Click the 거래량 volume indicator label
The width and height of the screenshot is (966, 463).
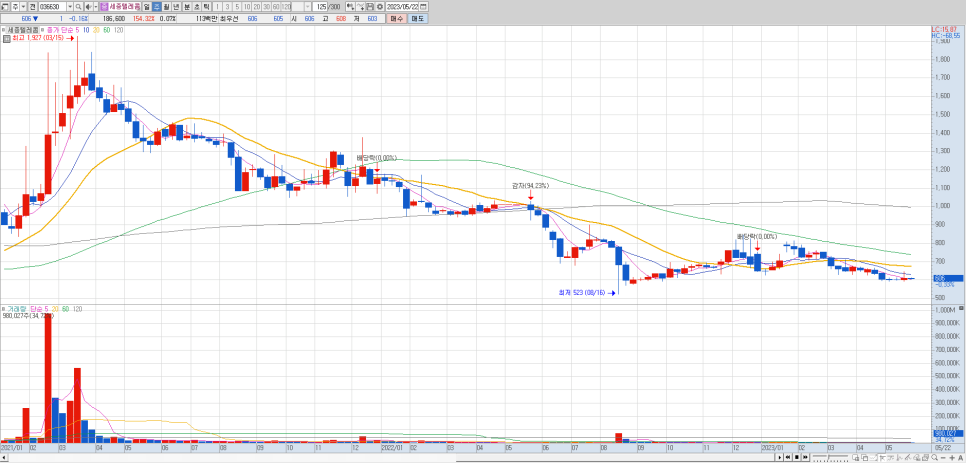[17, 308]
